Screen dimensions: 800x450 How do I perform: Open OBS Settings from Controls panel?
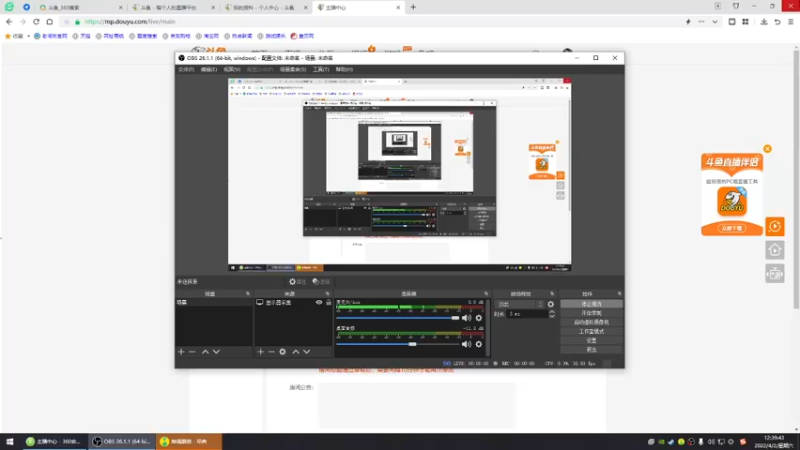click(x=591, y=341)
